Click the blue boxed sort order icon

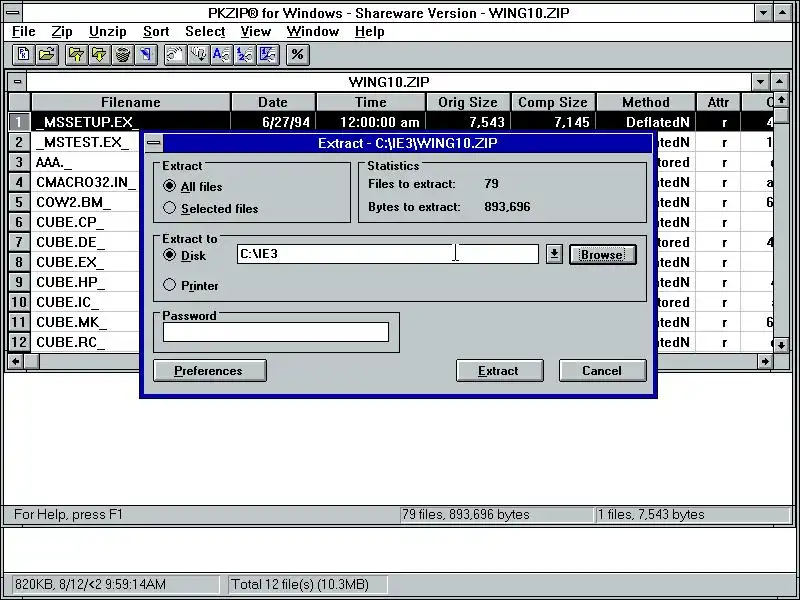(x=268, y=55)
